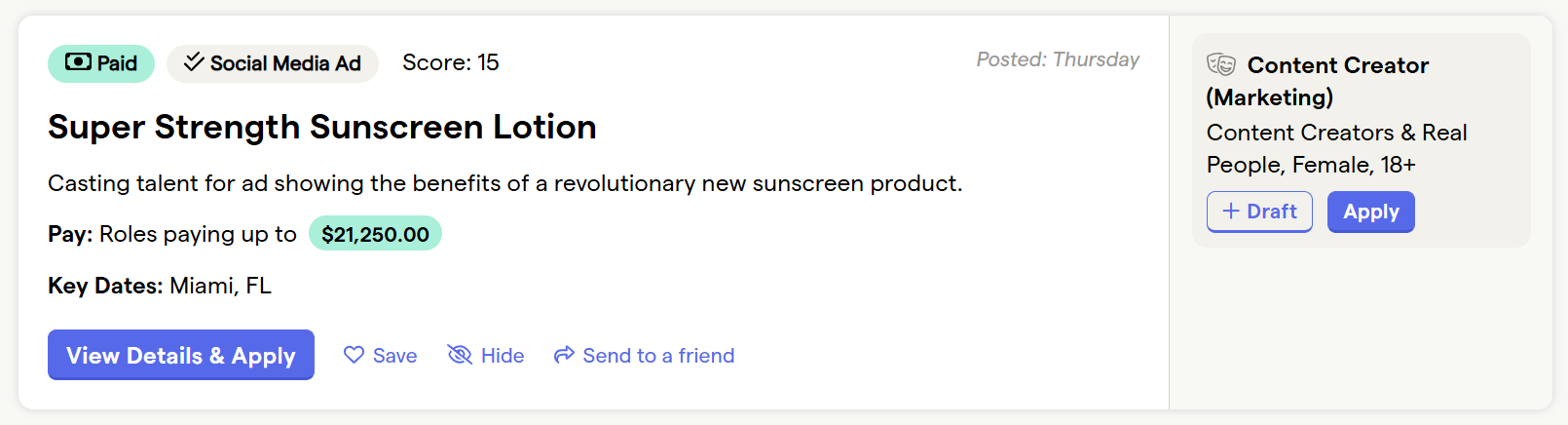Image resolution: width=1568 pixels, height=425 pixels.
Task: Apply to the Content Creator role
Action: pyautogui.click(x=1371, y=212)
